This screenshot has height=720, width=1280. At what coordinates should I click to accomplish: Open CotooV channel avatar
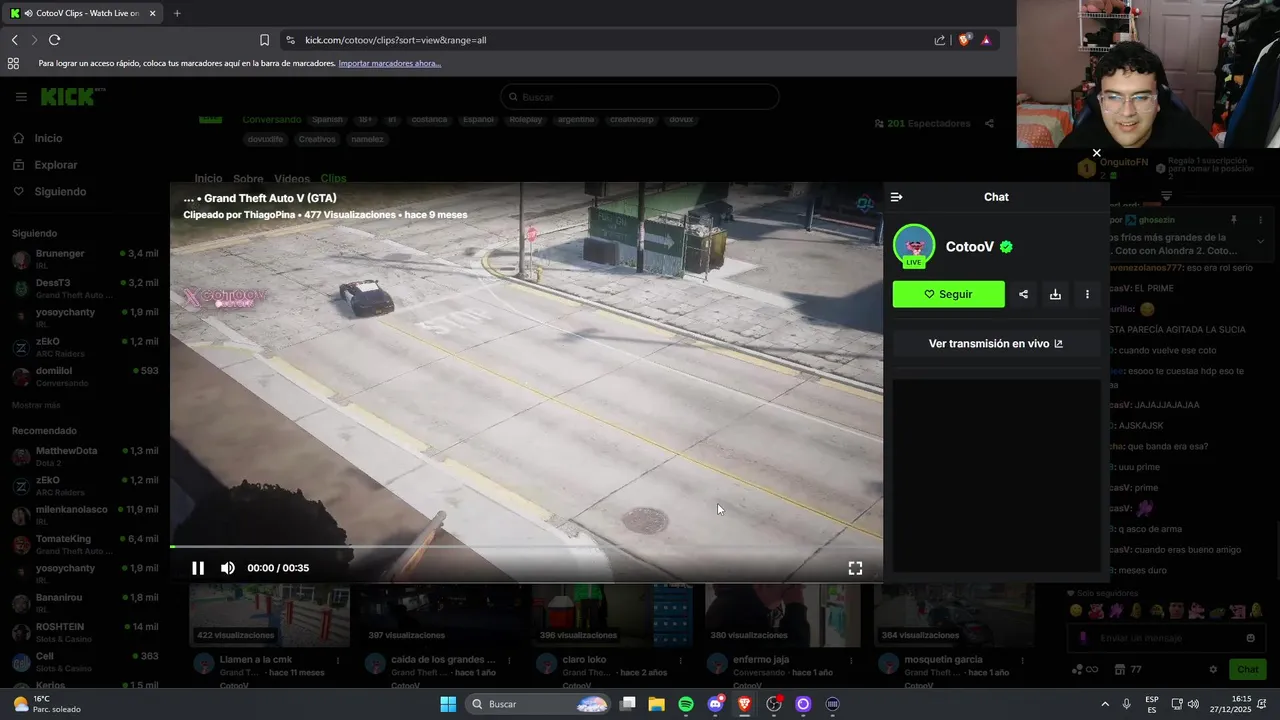[913, 246]
